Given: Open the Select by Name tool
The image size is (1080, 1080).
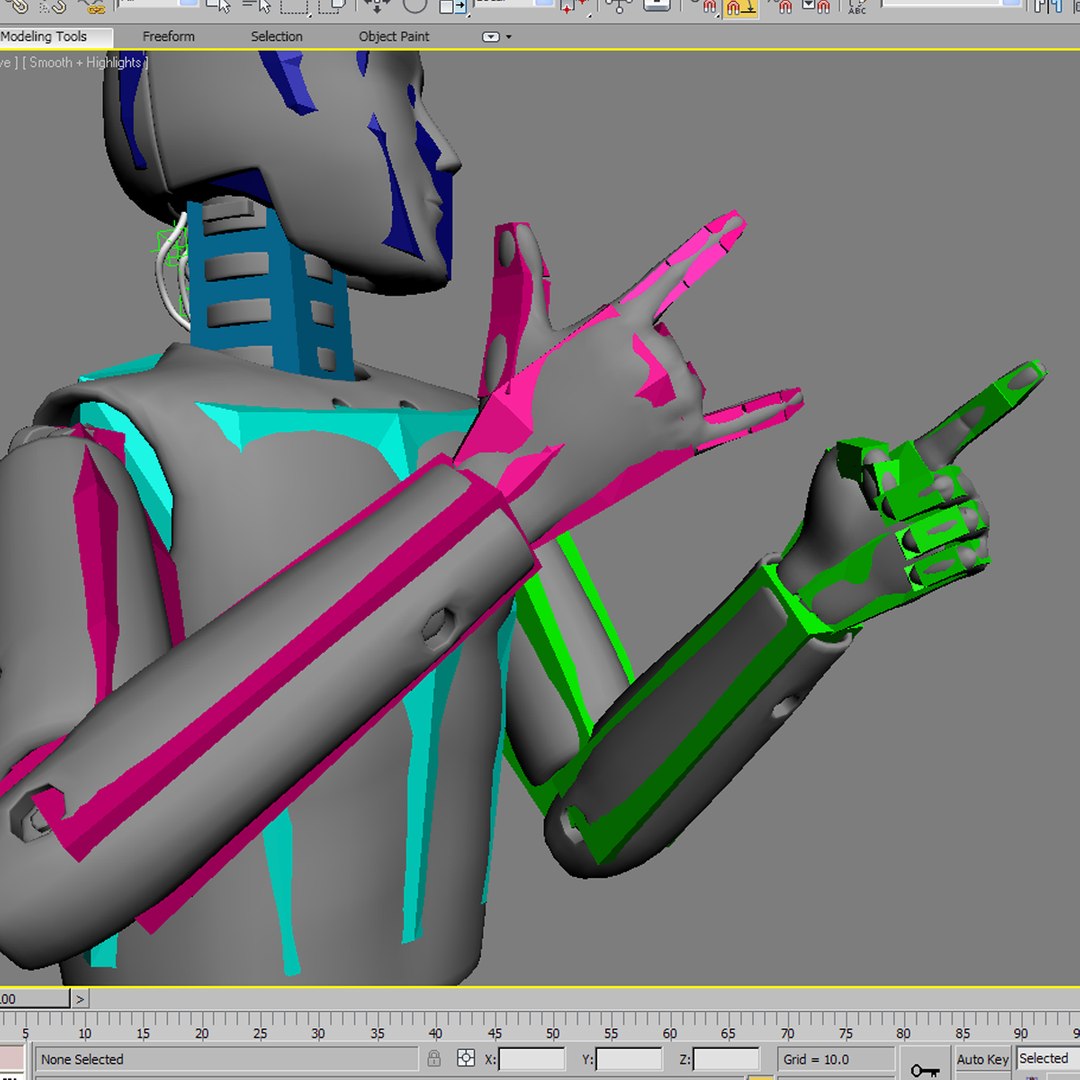Looking at the screenshot, I should pyautogui.click(x=256, y=6).
